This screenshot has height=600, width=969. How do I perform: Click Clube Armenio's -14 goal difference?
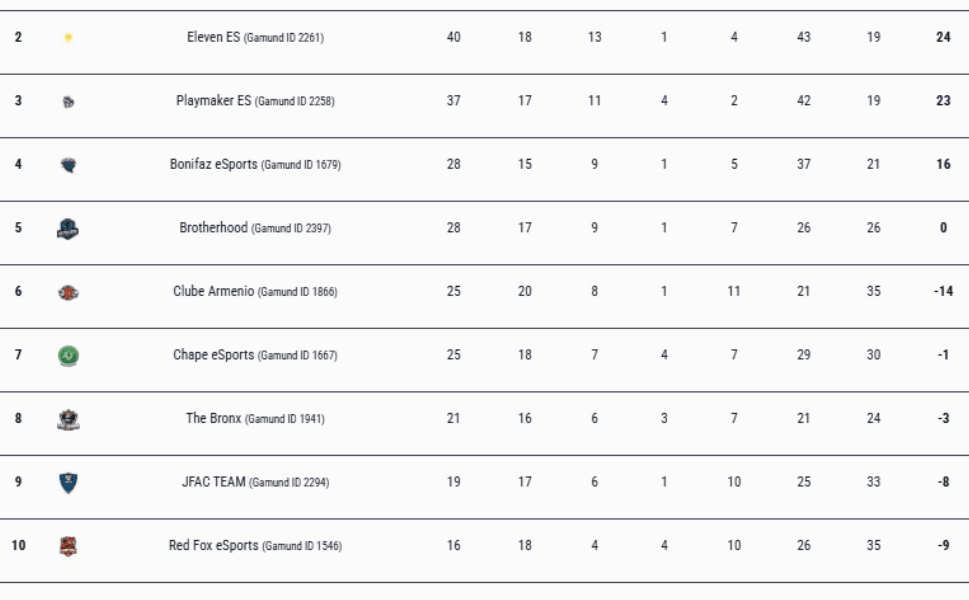click(x=943, y=291)
